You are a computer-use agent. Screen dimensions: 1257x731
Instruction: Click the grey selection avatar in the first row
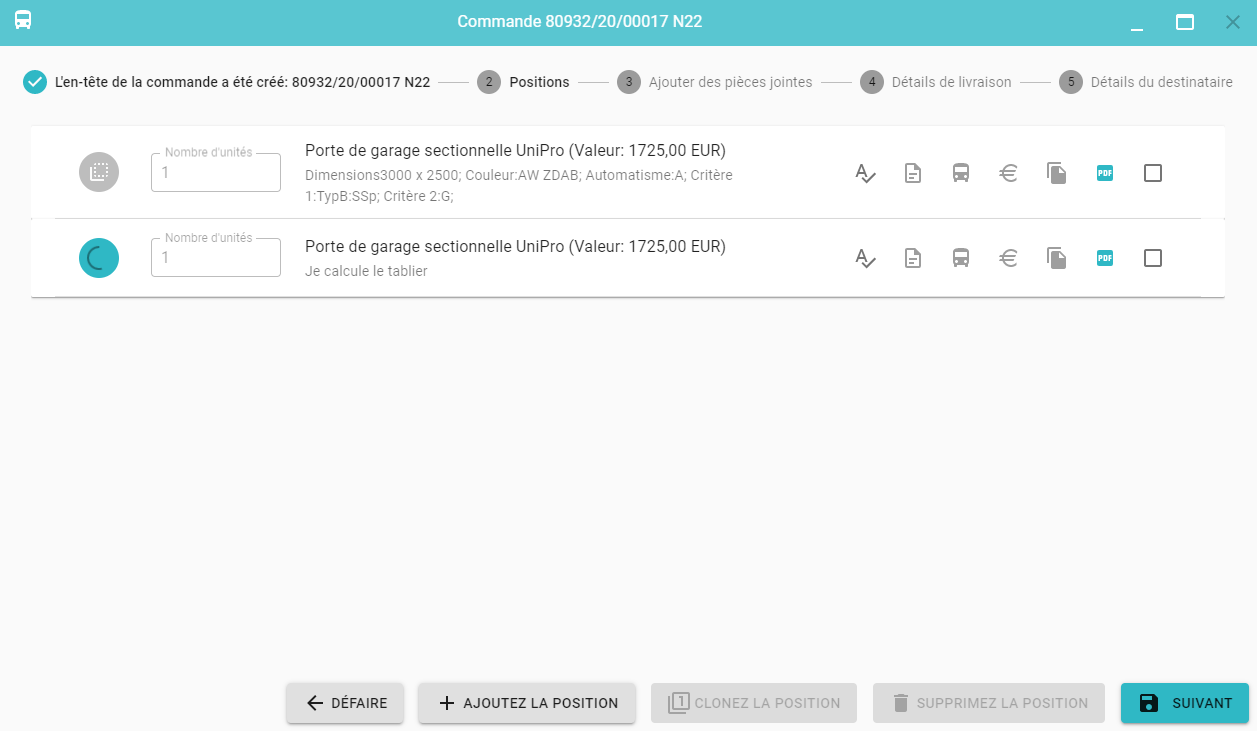pyautogui.click(x=99, y=172)
